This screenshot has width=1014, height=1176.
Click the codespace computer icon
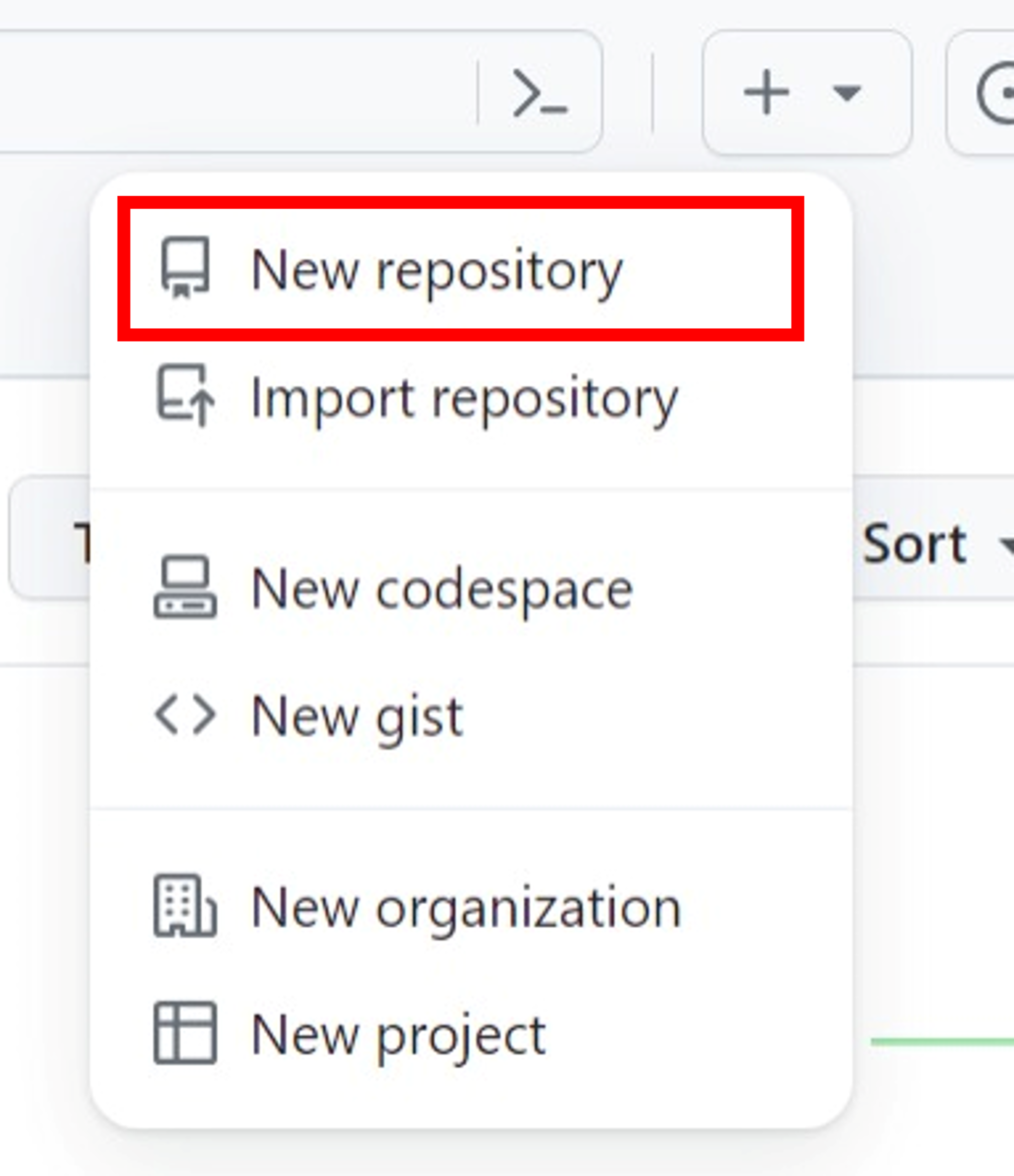tap(185, 587)
